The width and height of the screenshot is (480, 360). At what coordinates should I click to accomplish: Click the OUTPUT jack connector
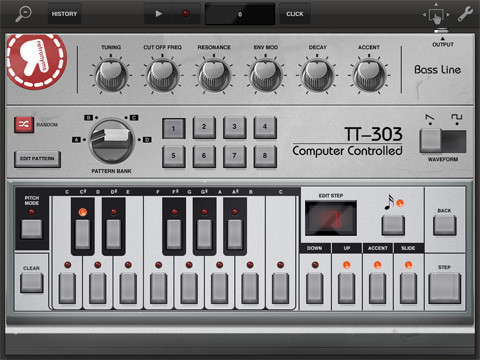pyautogui.click(x=442, y=31)
